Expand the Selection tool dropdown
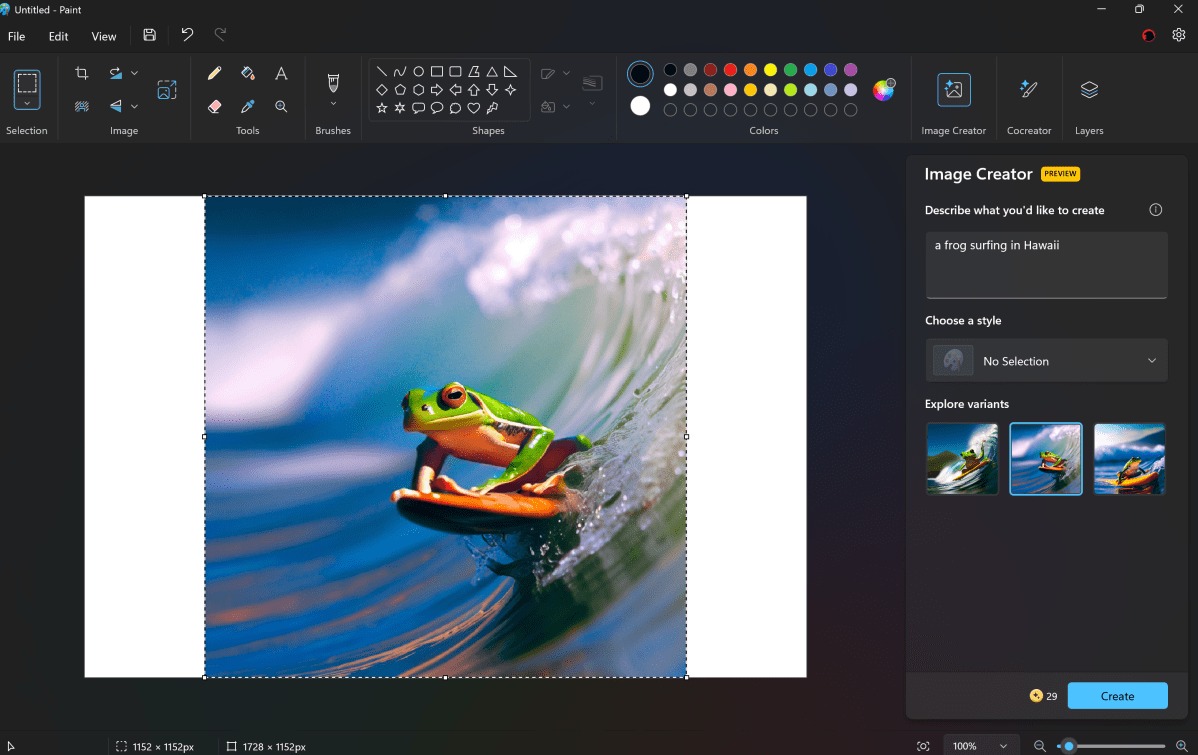 click(27, 103)
